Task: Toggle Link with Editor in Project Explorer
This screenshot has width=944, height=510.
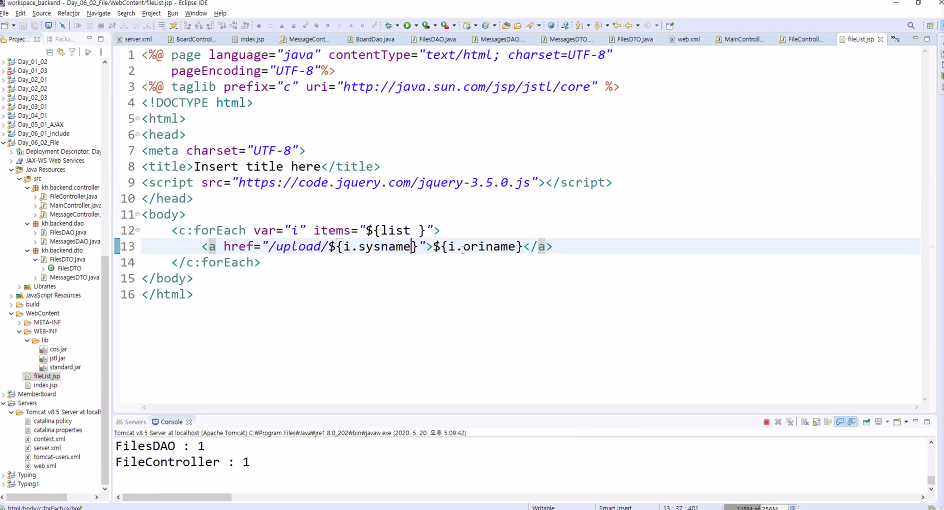Action: pyautogui.click(x=61, y=52)
